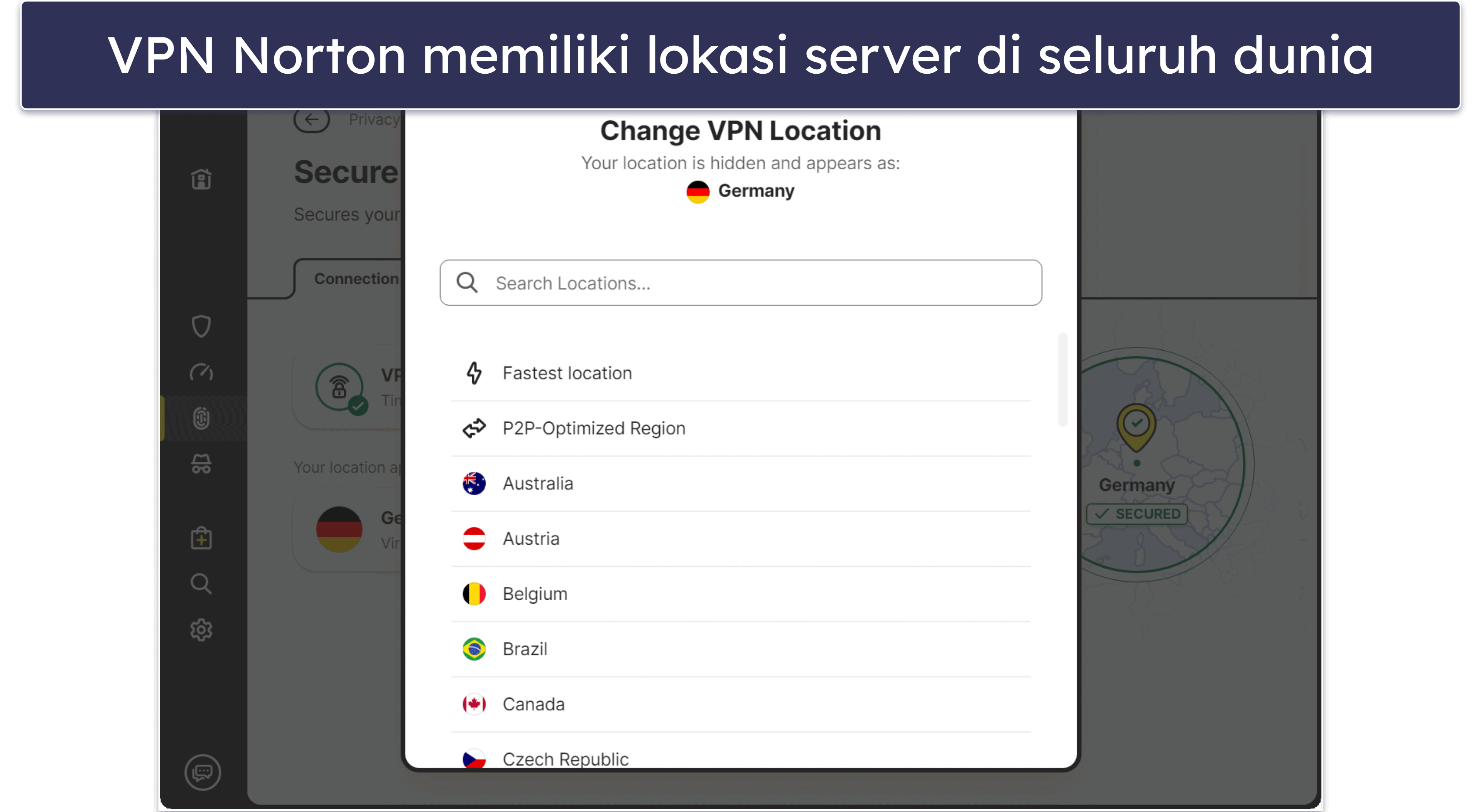Viewport: 1481px width, 812px height.
Task: Click the map pin over Germany
Action: click(1136, 429)
